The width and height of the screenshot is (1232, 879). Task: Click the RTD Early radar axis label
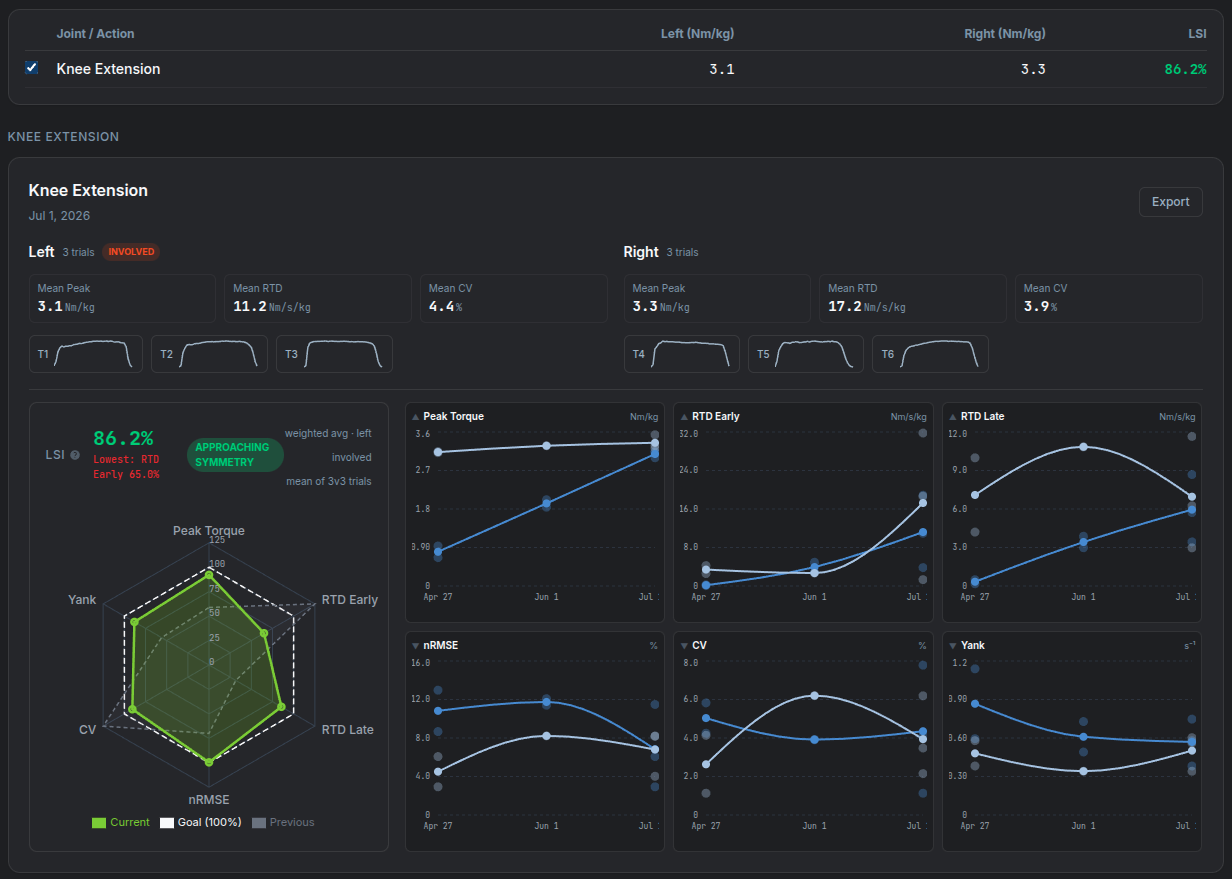[350, 600]
